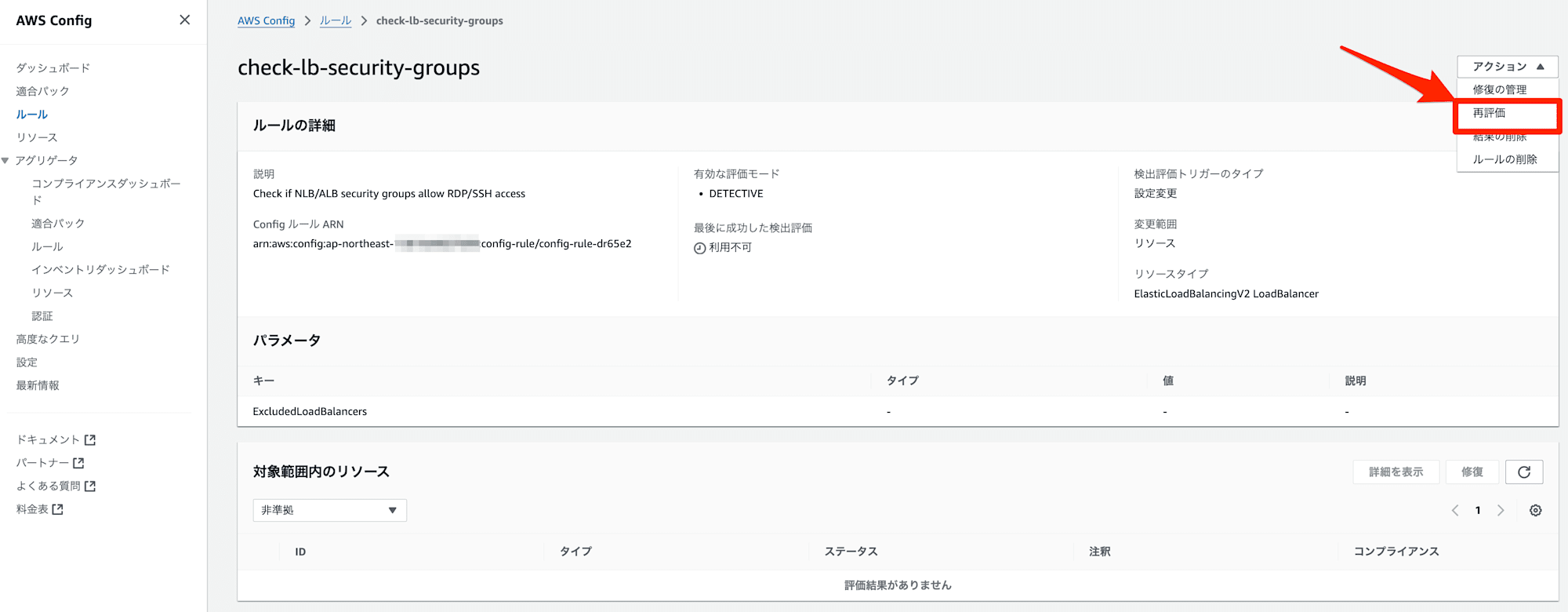
Task: Open 認証 sub-item in sidebar
Action: (x=42, y=316)
